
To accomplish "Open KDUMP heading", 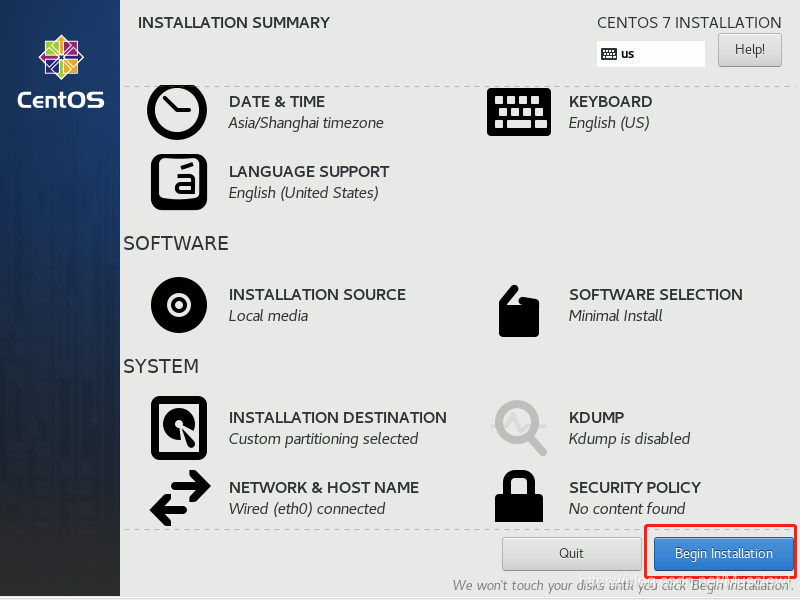I will tap(596, 417).
